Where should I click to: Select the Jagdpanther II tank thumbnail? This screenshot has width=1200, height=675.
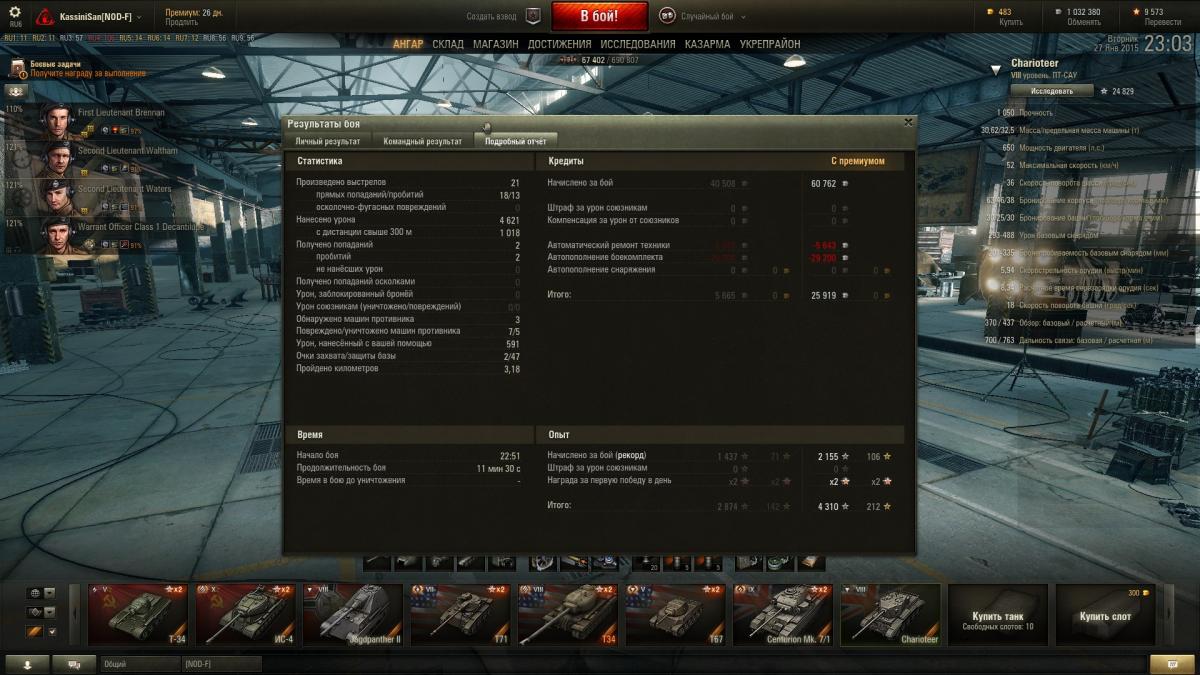[x=352, y=615]
